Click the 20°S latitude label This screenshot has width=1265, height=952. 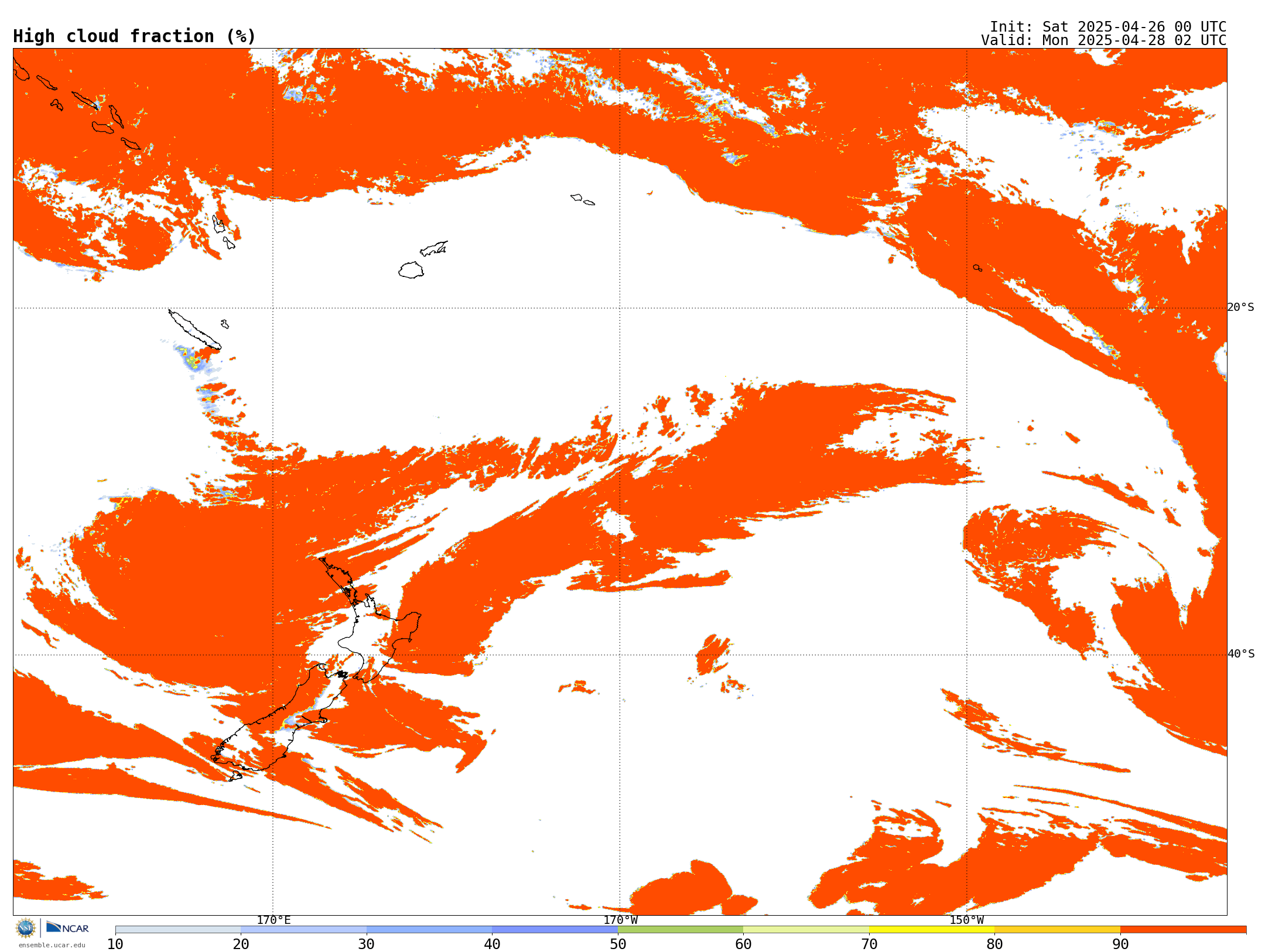tap(1241, 307)
